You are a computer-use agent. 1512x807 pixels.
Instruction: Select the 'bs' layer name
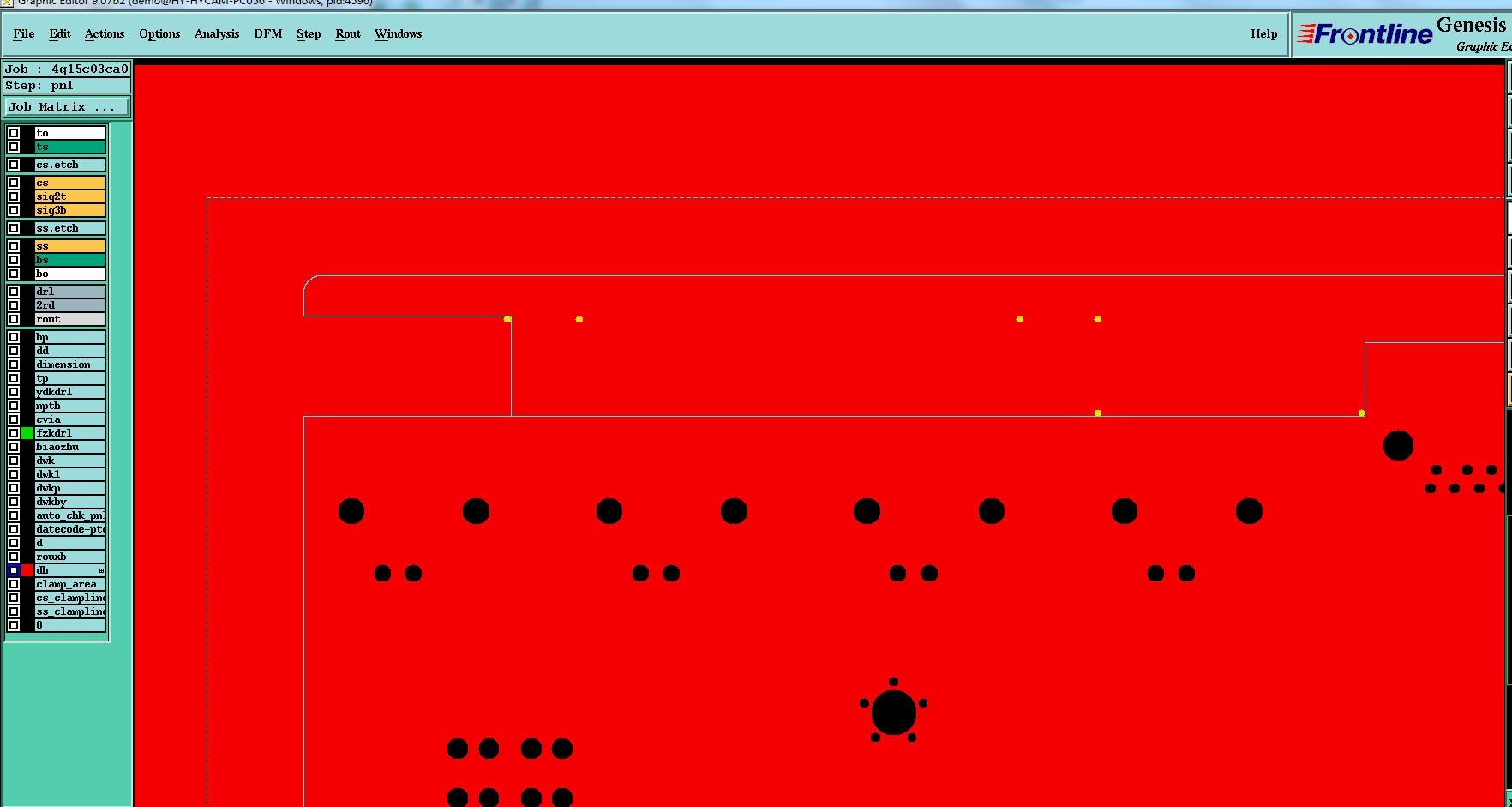[69, 260]
